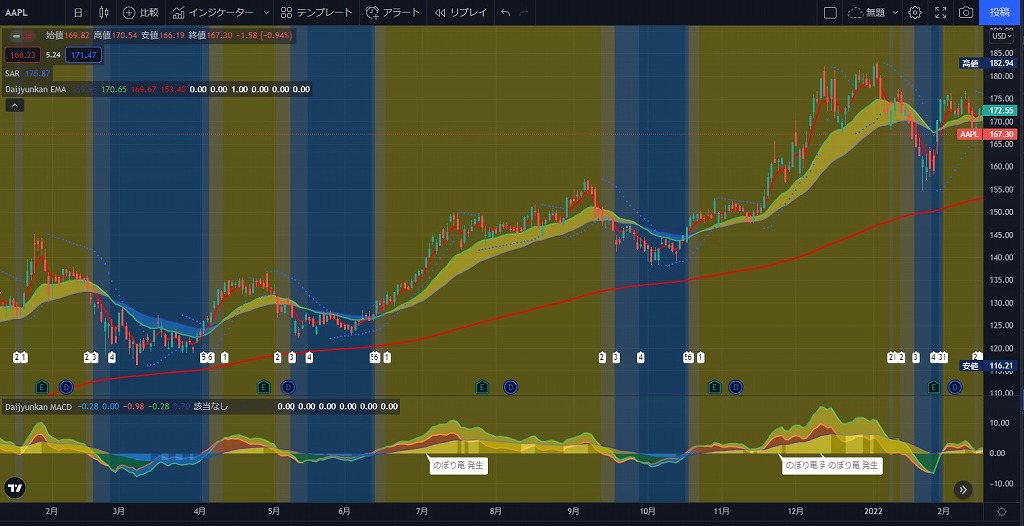The image size is (1024, 526).
Task: Click the 比較 compare symbol button
Action: pyautogui.click(x=140, y=13)
